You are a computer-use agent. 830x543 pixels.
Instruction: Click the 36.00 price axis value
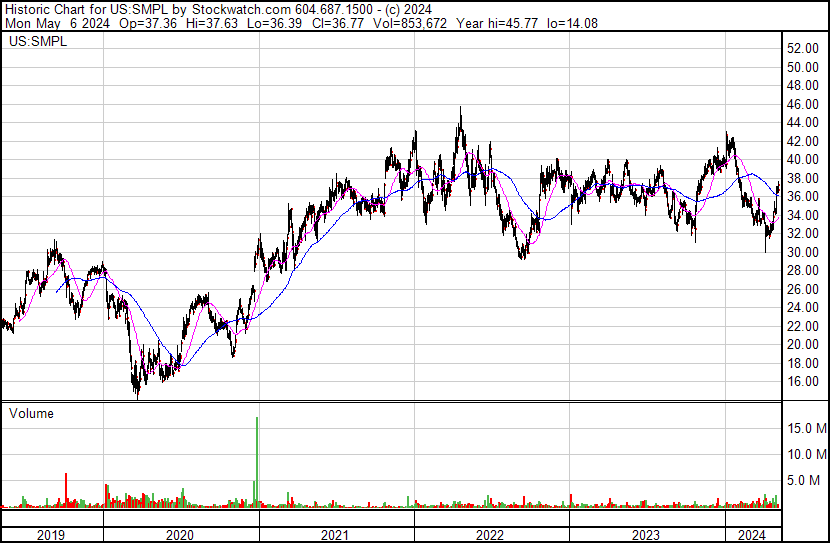pos(803,196)
